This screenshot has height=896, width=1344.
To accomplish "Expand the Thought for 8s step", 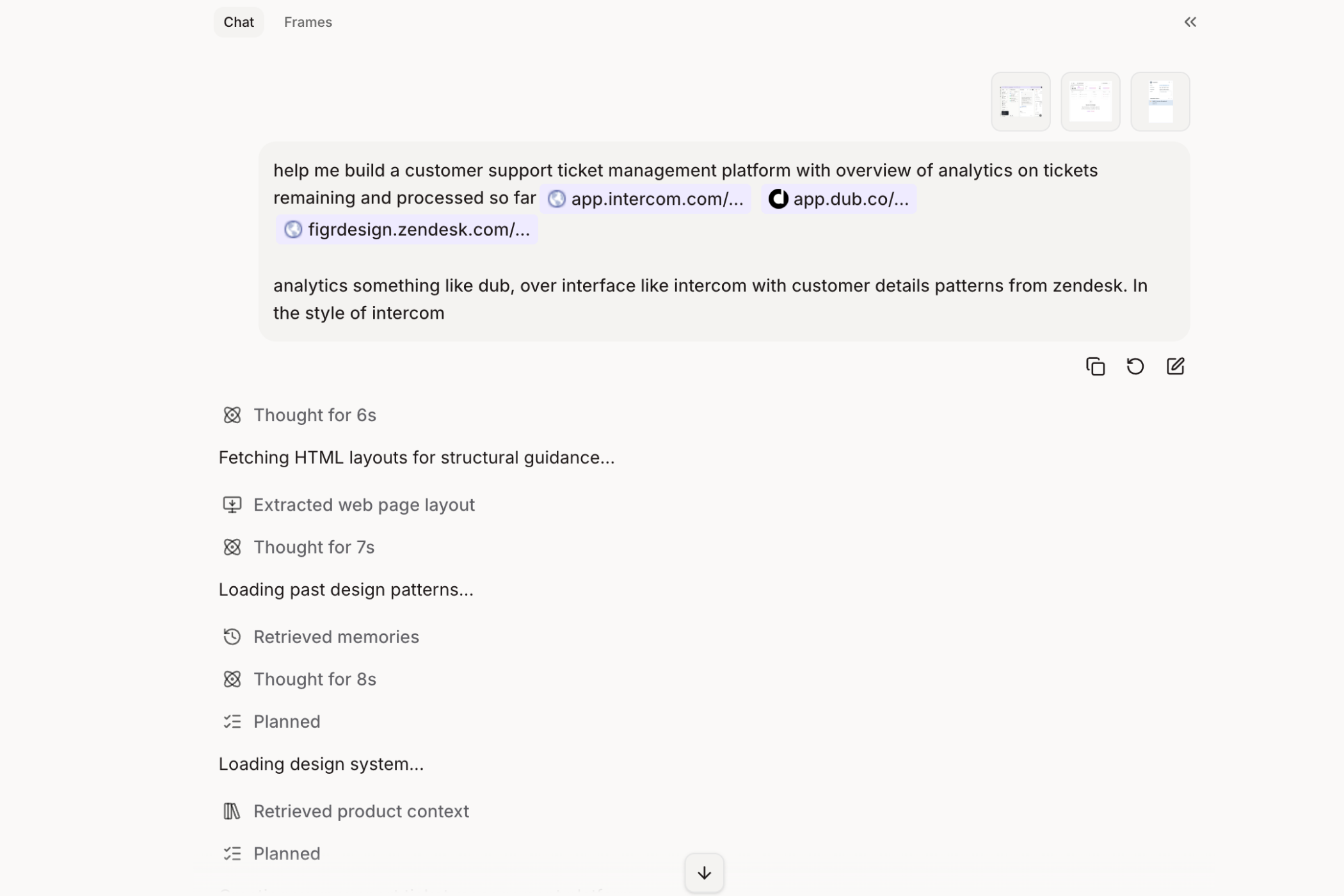I will tap(314, 679).
